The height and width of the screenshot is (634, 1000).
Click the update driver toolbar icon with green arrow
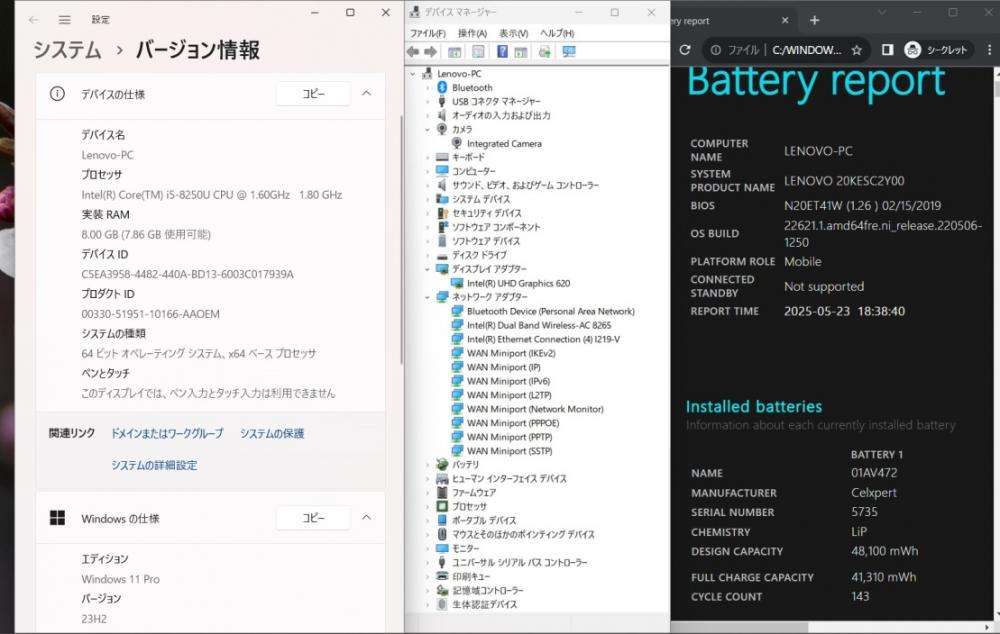point(545,52)
